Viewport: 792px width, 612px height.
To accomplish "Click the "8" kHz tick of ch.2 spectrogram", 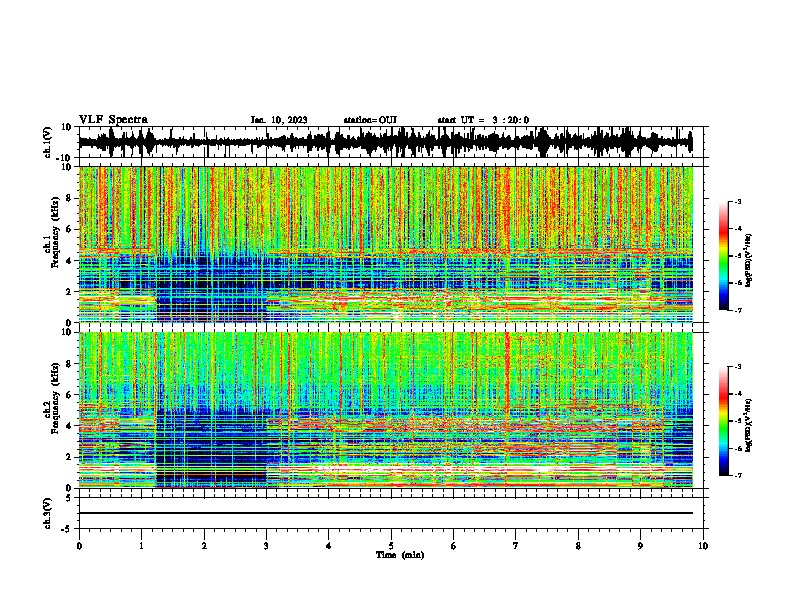I will (x=70, y=364).
